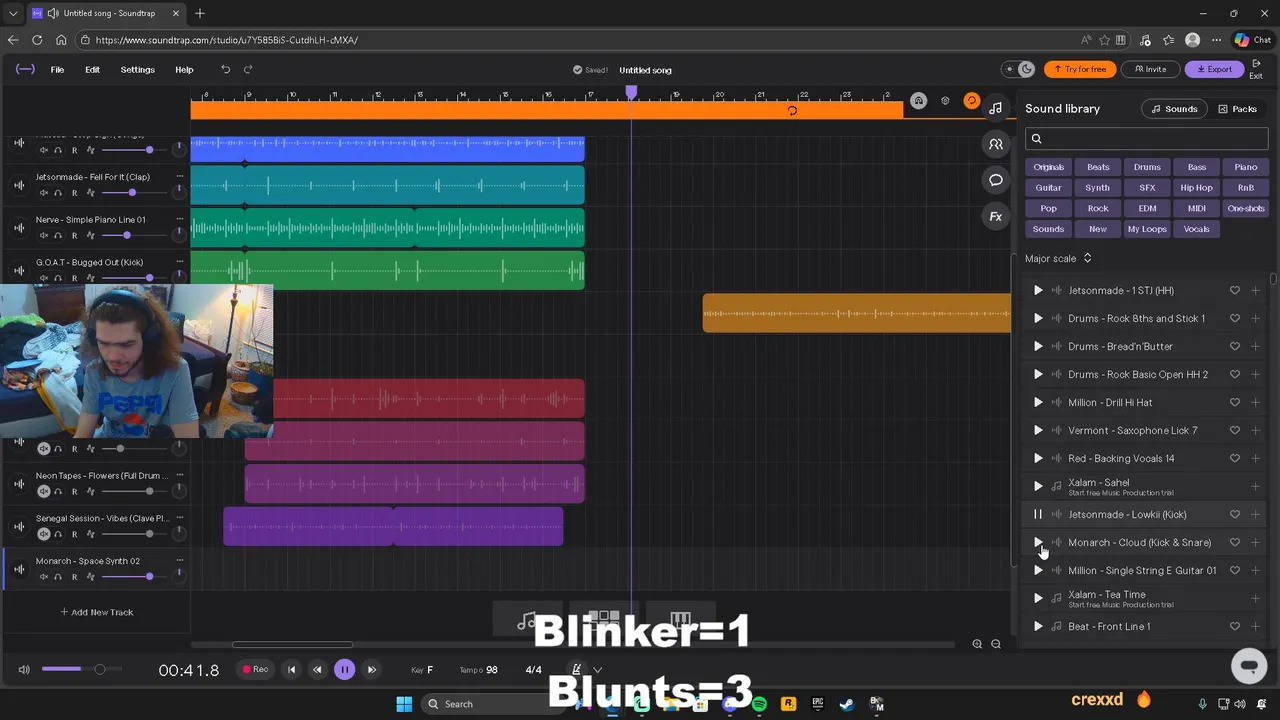1280x720 pixels.
Task: Open the collaborators panel icon
Action: tap(995, 144)
